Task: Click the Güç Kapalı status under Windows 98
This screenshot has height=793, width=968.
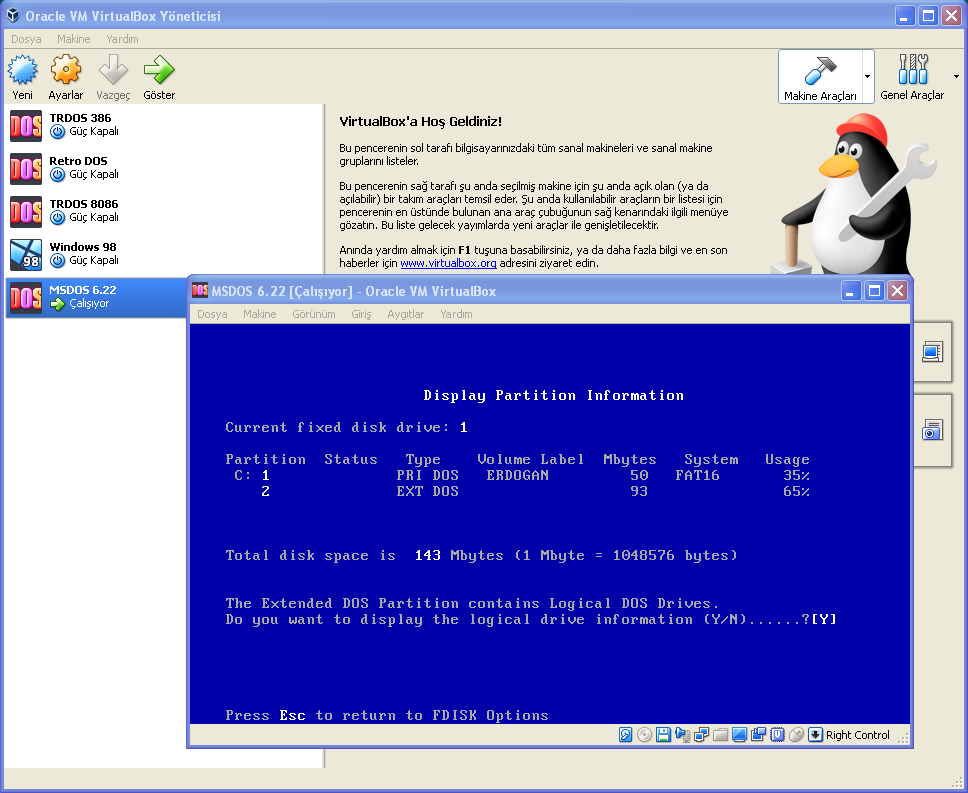Action: pos(94,260)
